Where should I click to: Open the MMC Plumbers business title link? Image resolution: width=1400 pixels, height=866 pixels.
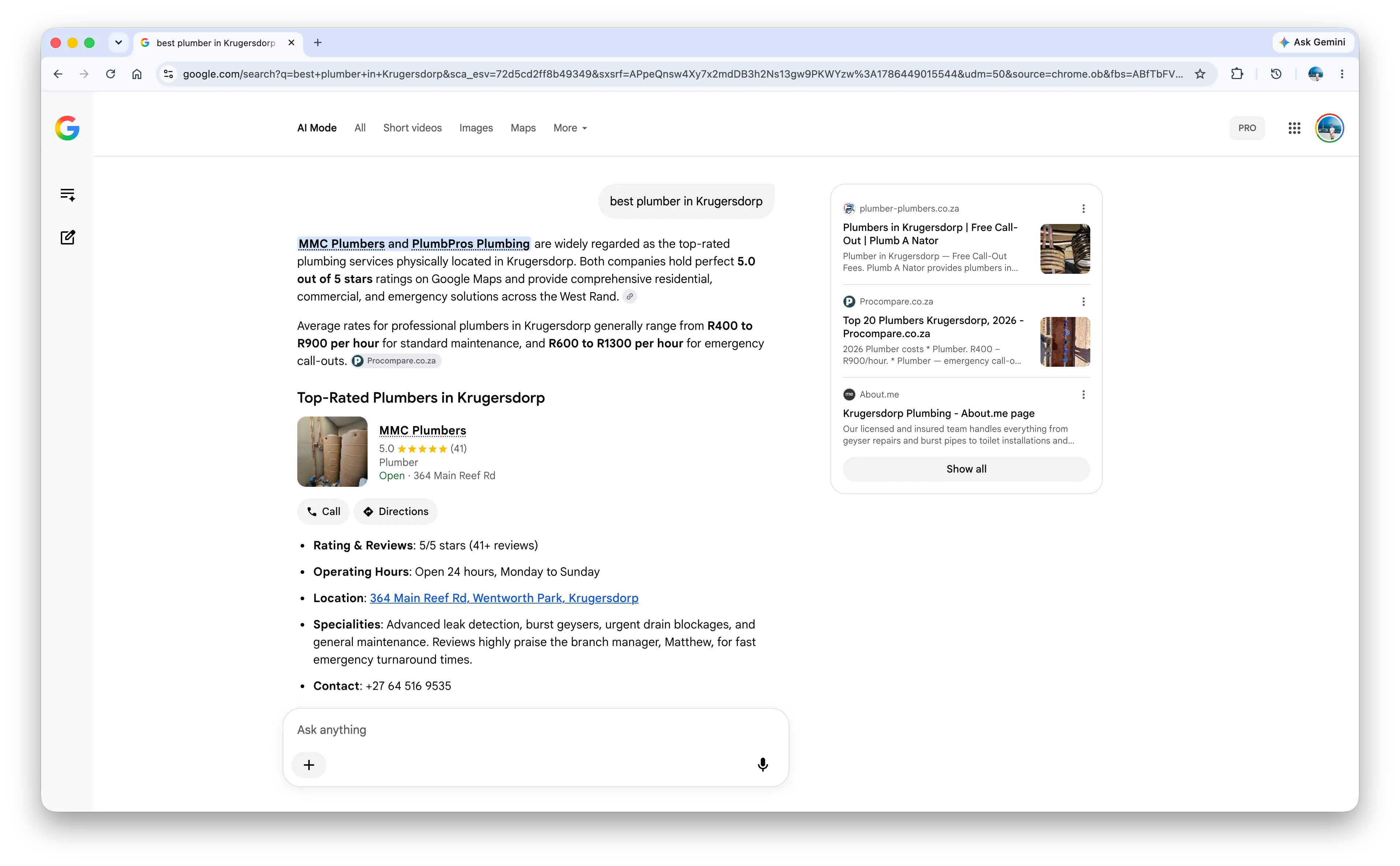point(423,430)
